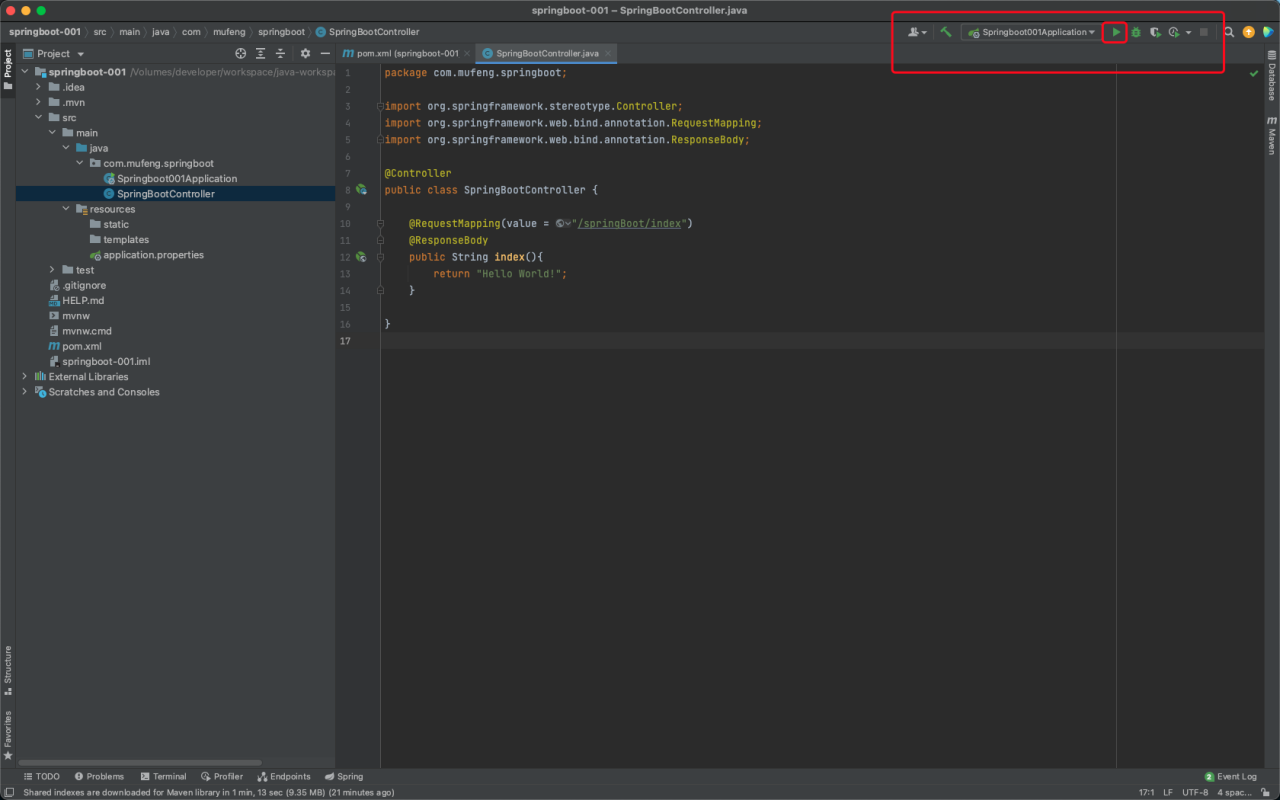Toggle the fold marker on line 14

click(380, 290)
